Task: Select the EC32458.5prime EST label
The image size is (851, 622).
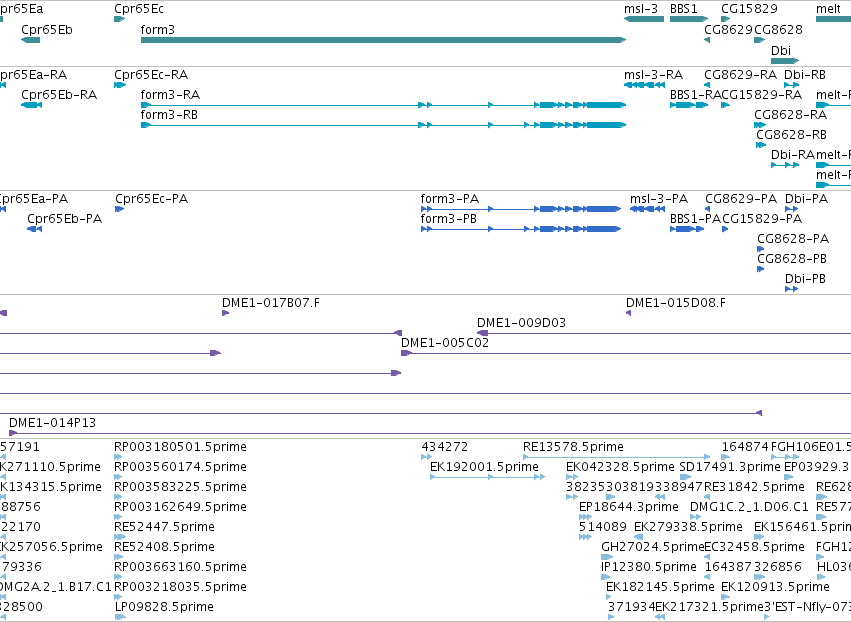Action: click(x=754, y=548)
